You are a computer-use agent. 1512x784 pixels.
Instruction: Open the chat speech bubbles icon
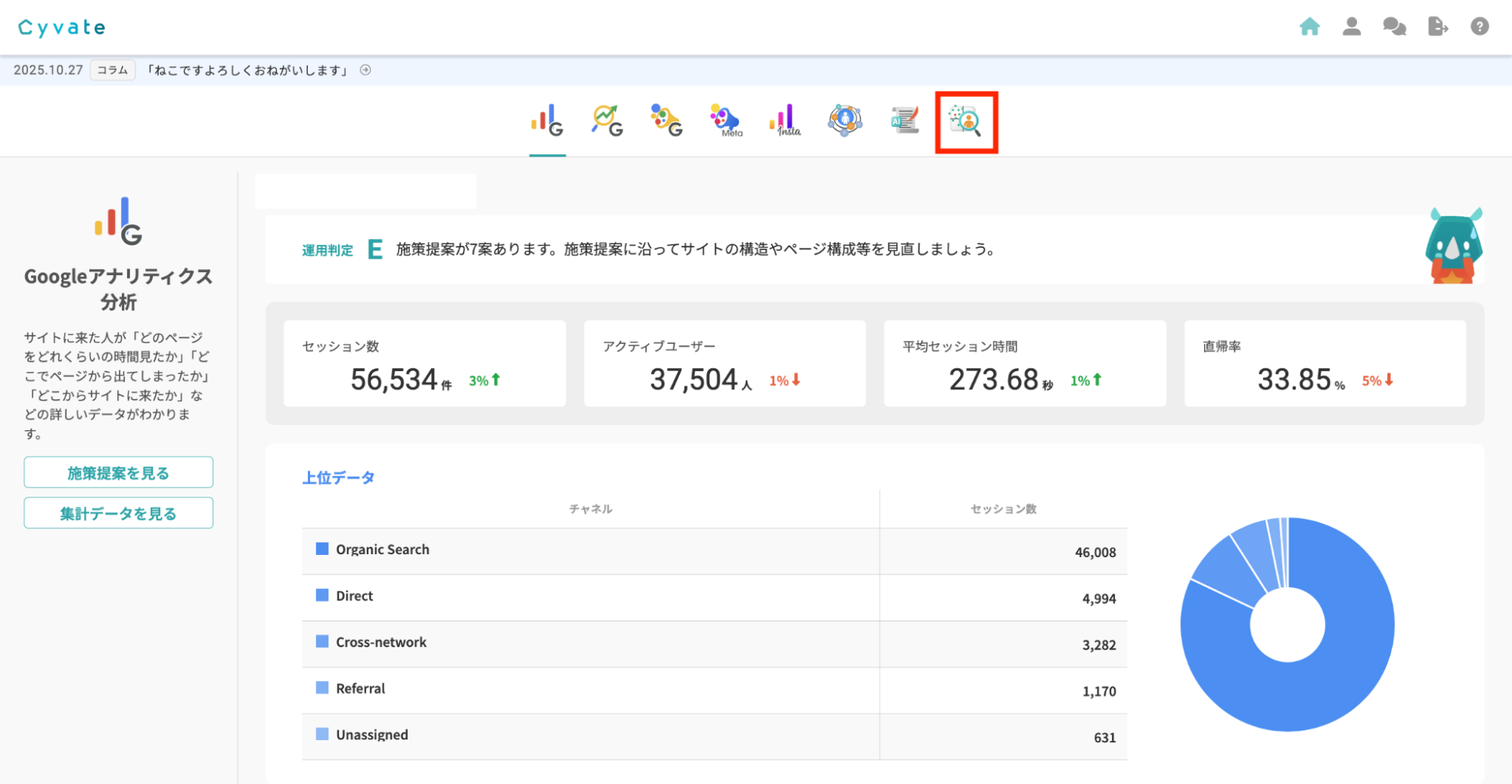click(1394, 27)
